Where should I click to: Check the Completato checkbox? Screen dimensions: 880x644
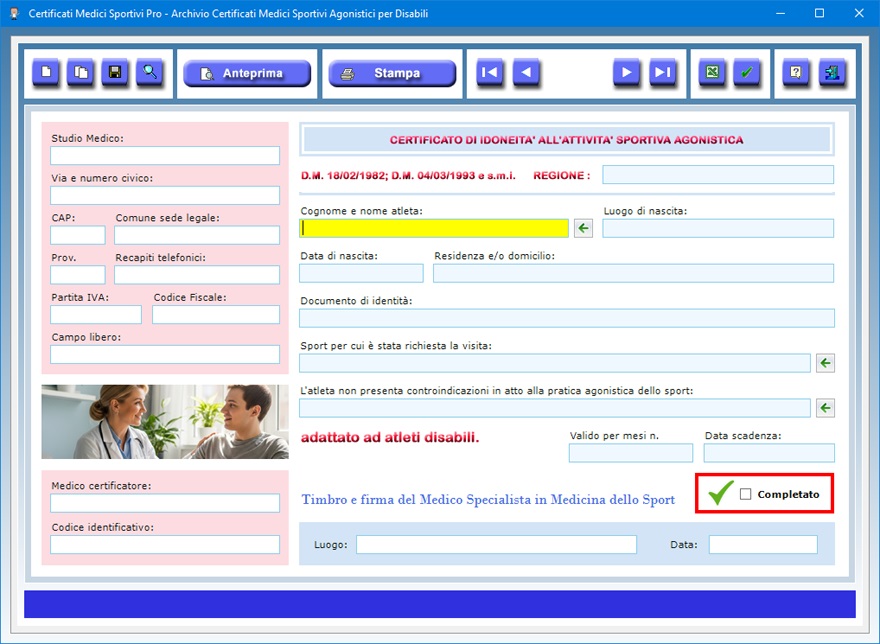tap(745, 494)
